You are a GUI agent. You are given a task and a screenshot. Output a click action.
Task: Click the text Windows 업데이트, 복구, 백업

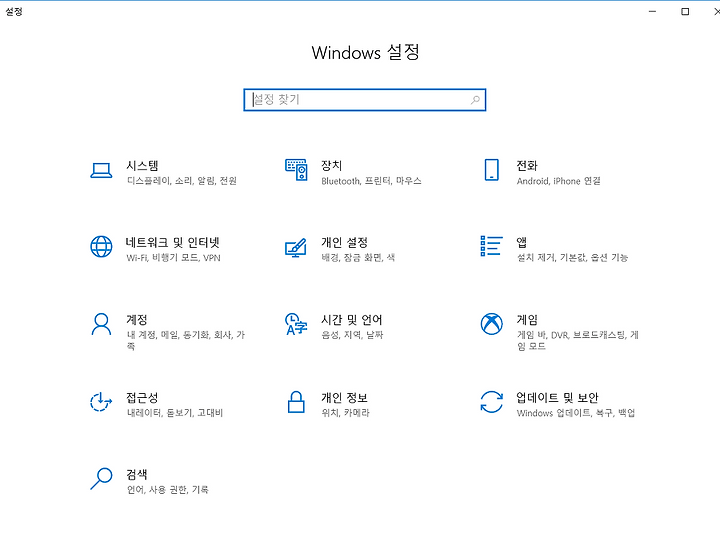pyautogui.click(x=576, y=413)
